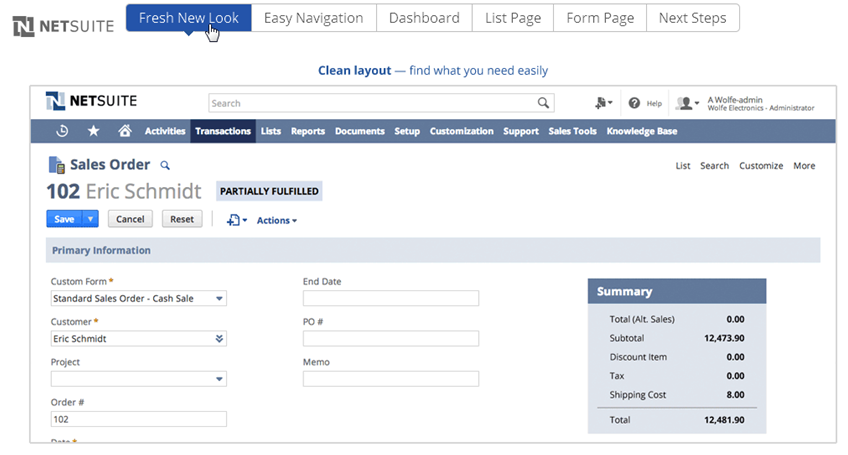
Task: Click the global search magnifier icon
Action: tap(544, 103)
